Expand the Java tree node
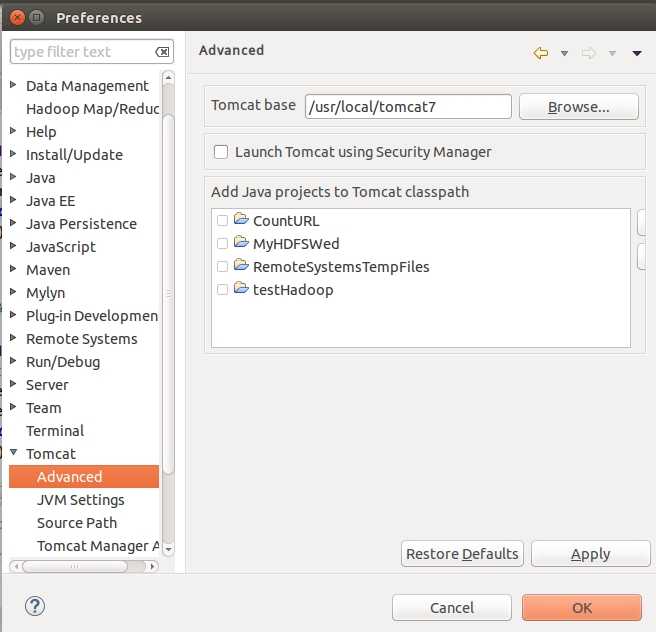 point(13,177)
